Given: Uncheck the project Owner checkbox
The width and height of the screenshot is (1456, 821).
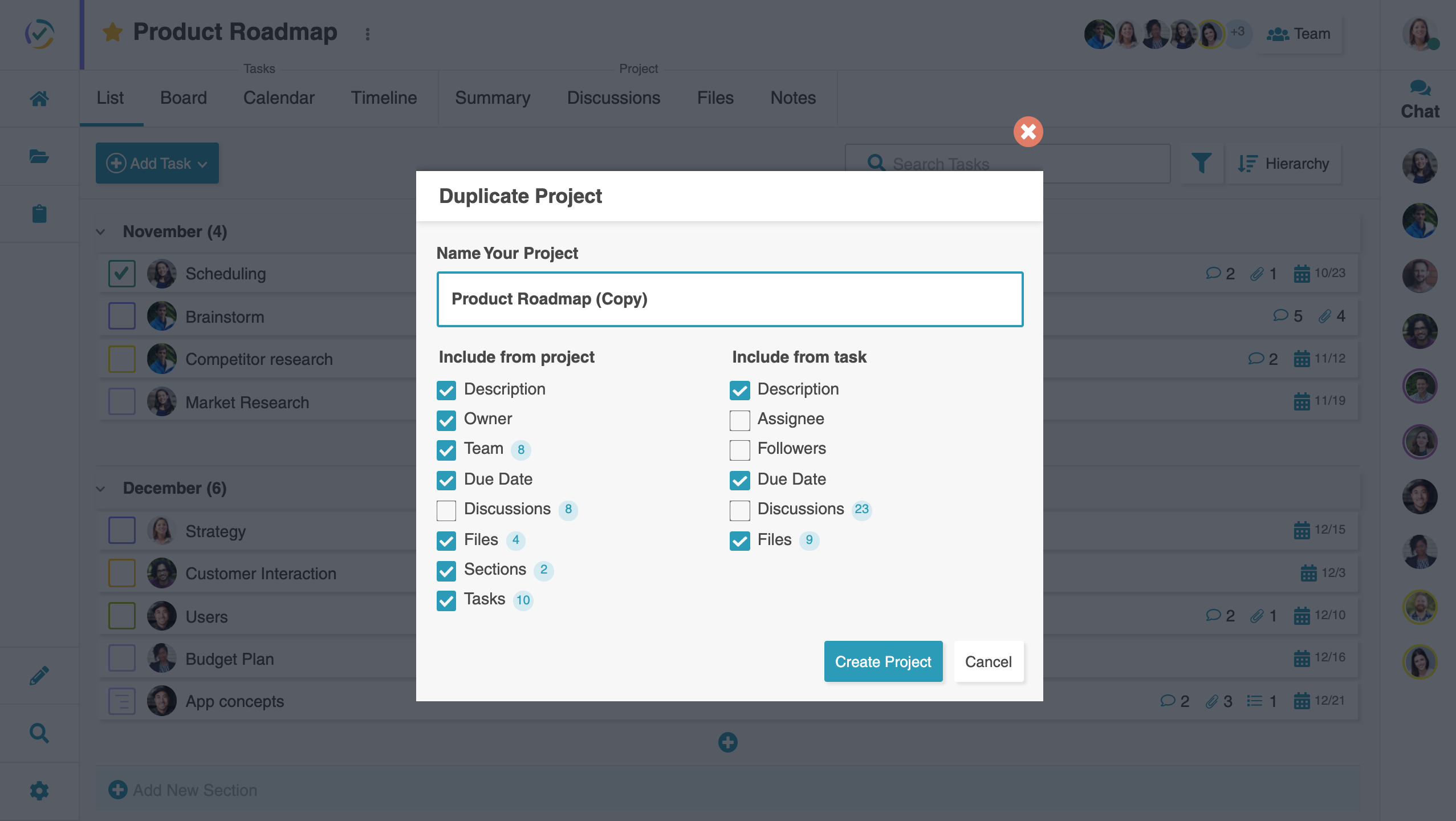Looking at the screenshot, I should (x=446, y=420).
